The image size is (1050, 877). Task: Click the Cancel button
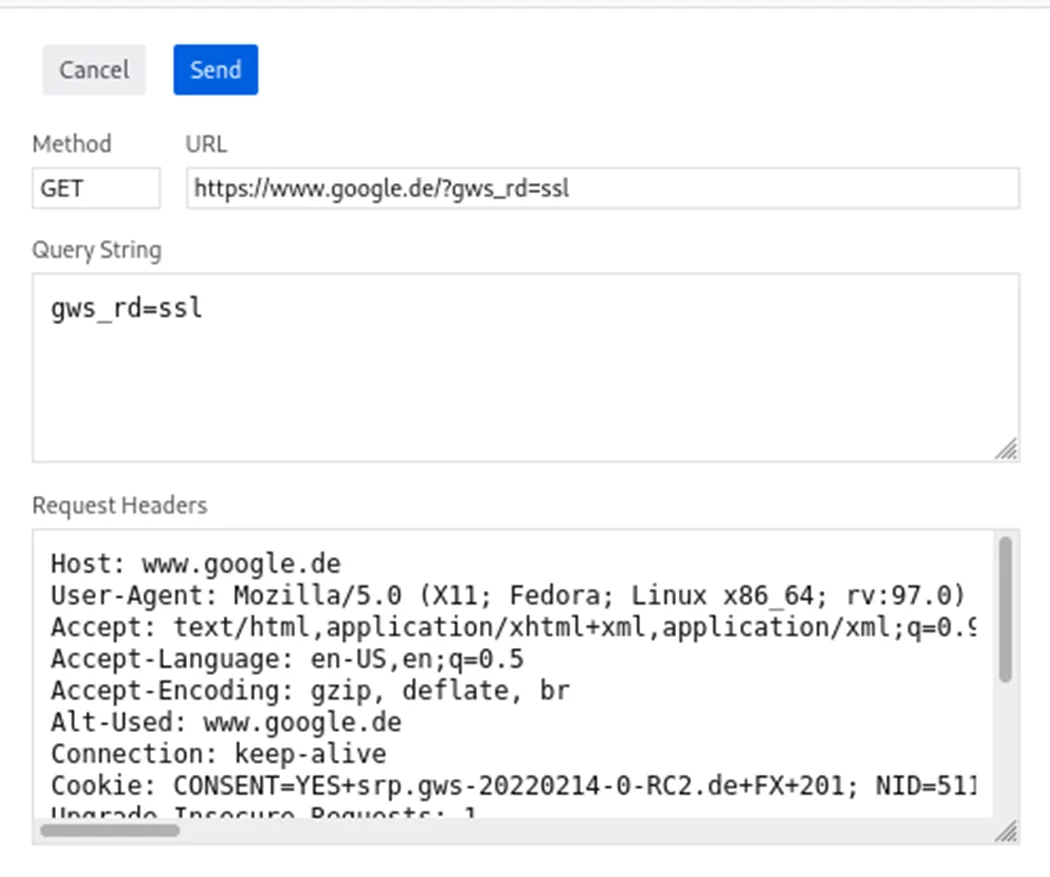pyautogui.click(x=94, y=70)
